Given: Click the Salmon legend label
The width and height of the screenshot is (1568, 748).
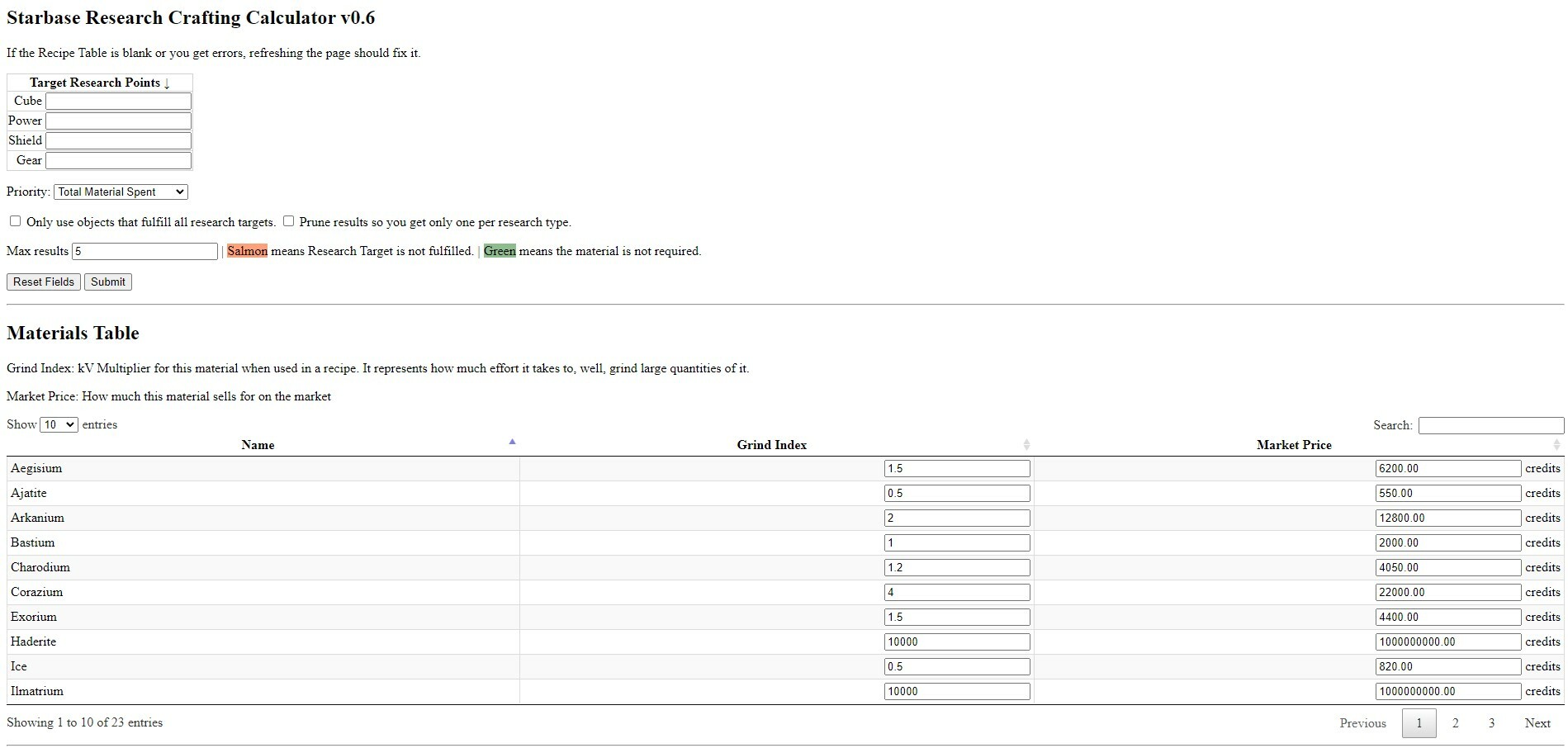Looking at the screenshot, I should point(248,251).
